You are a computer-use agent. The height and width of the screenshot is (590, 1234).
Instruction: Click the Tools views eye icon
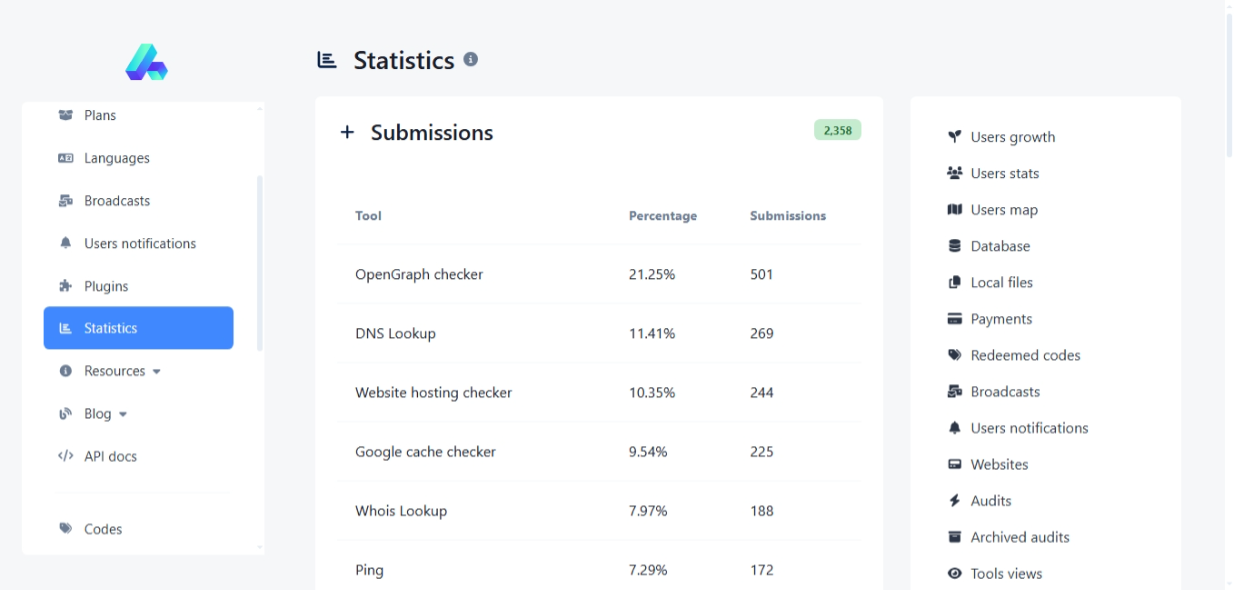(x=954, y=574)
